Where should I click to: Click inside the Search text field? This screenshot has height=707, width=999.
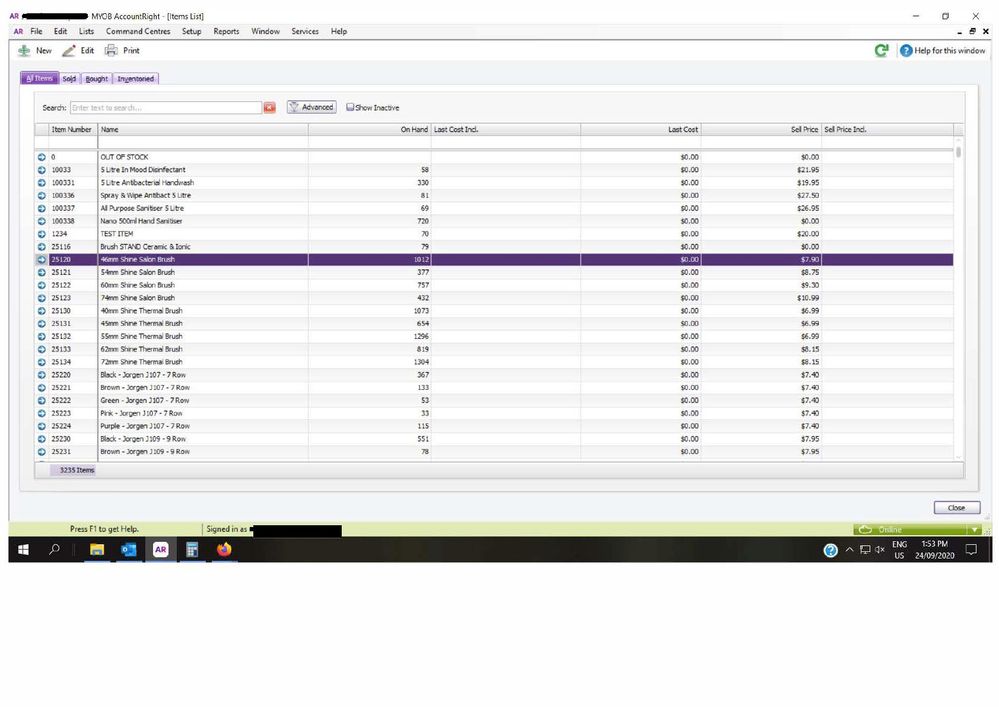(x=165, y=108)
